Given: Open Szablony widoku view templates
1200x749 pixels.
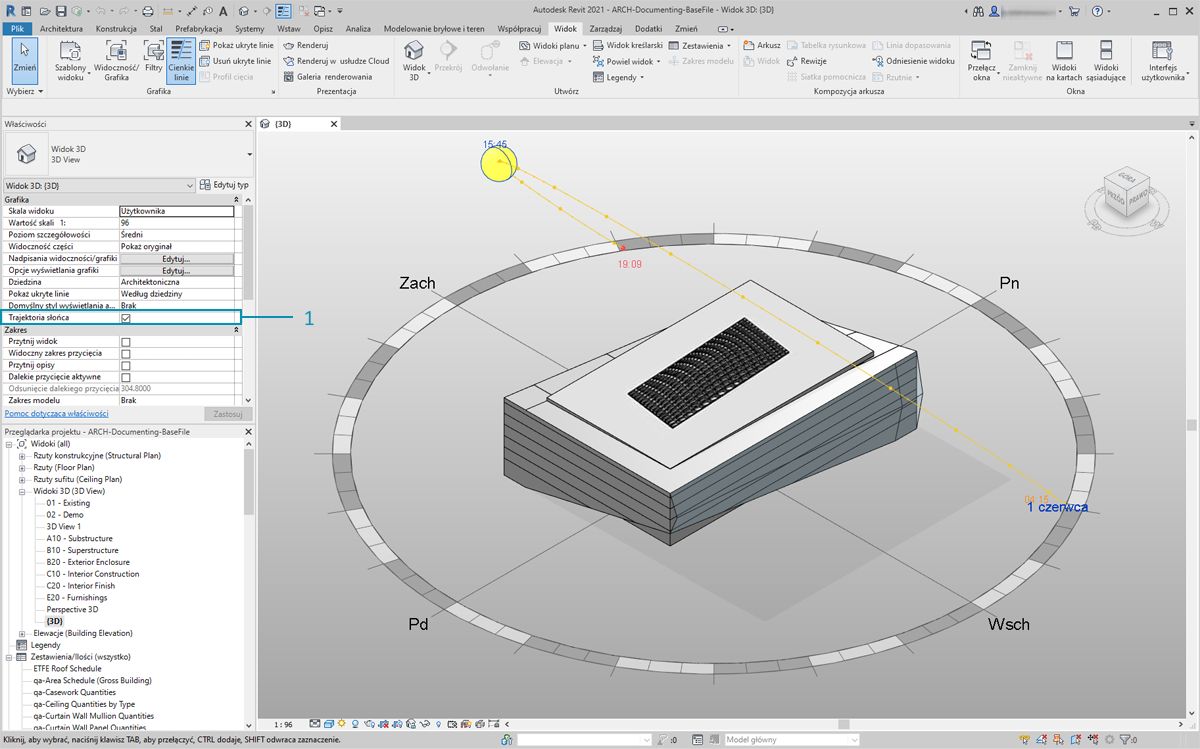Looking at the screenshot, I should tap(70, 60).
